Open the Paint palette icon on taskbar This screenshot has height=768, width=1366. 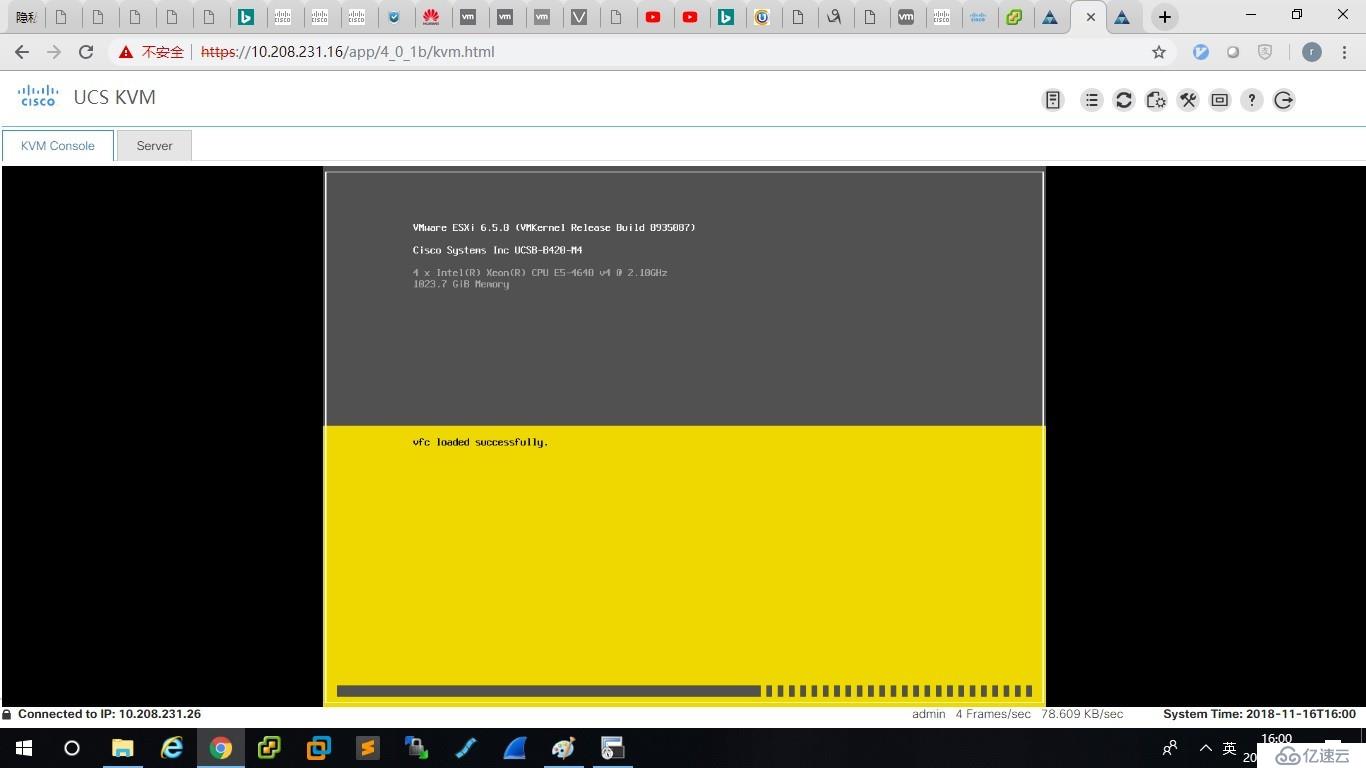pyautogui.click(x=563, y=748)
